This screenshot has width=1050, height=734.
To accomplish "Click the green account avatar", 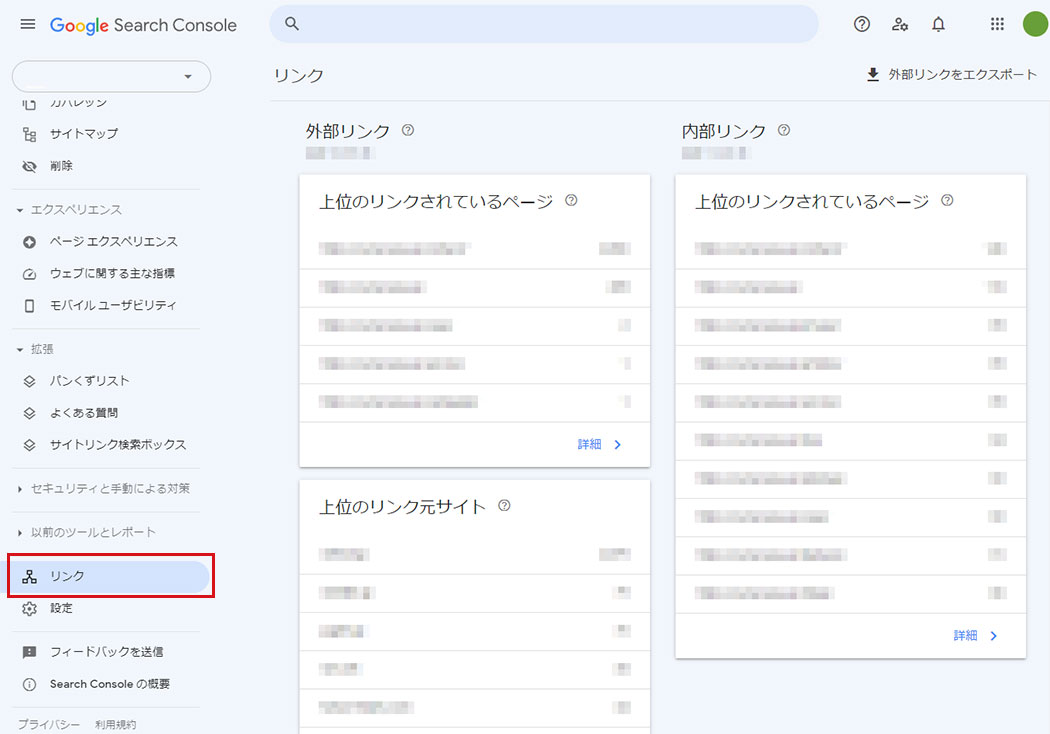I will tap(1035, 25).
